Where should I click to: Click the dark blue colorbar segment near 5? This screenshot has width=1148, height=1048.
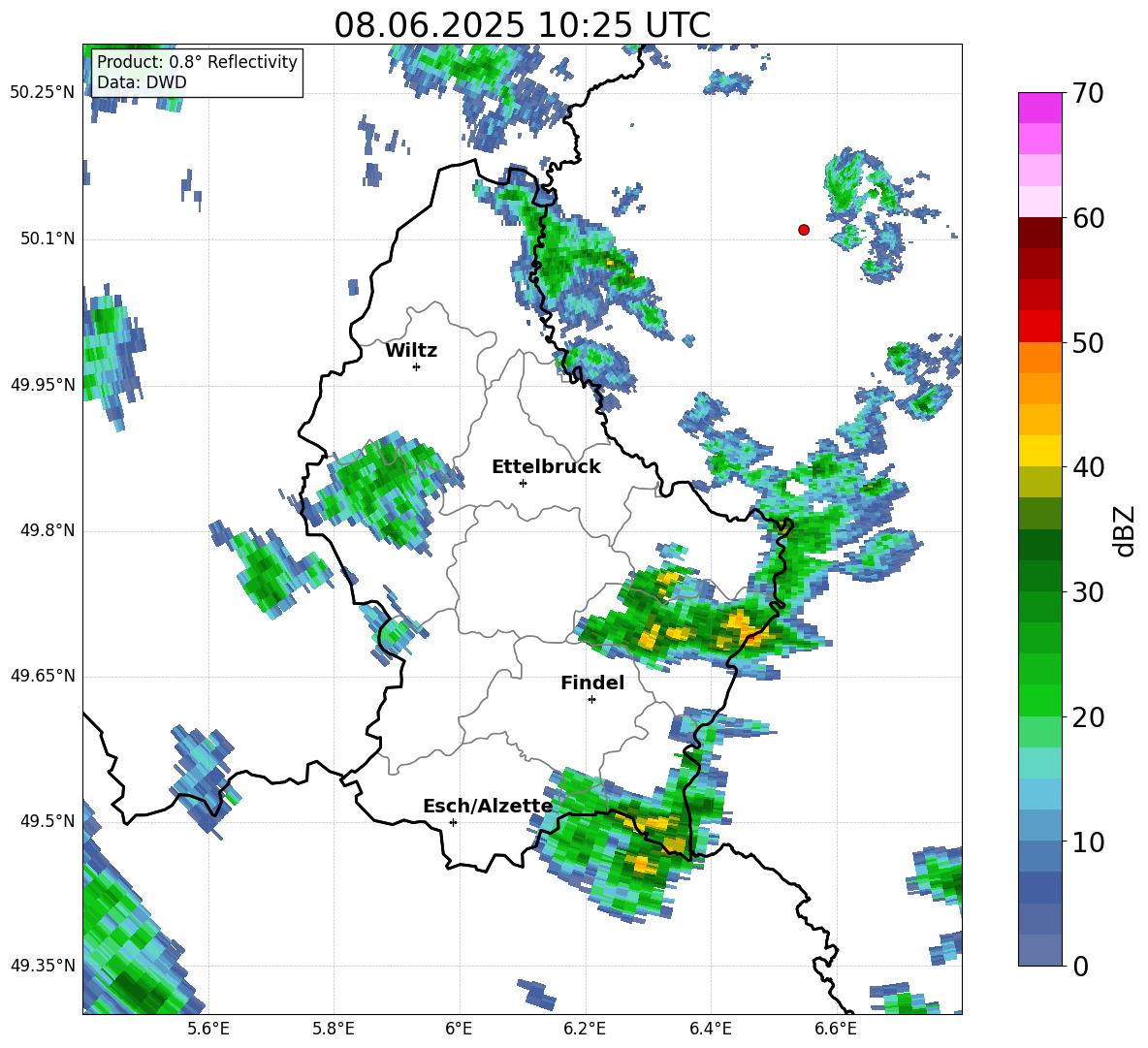[1039, 887]
